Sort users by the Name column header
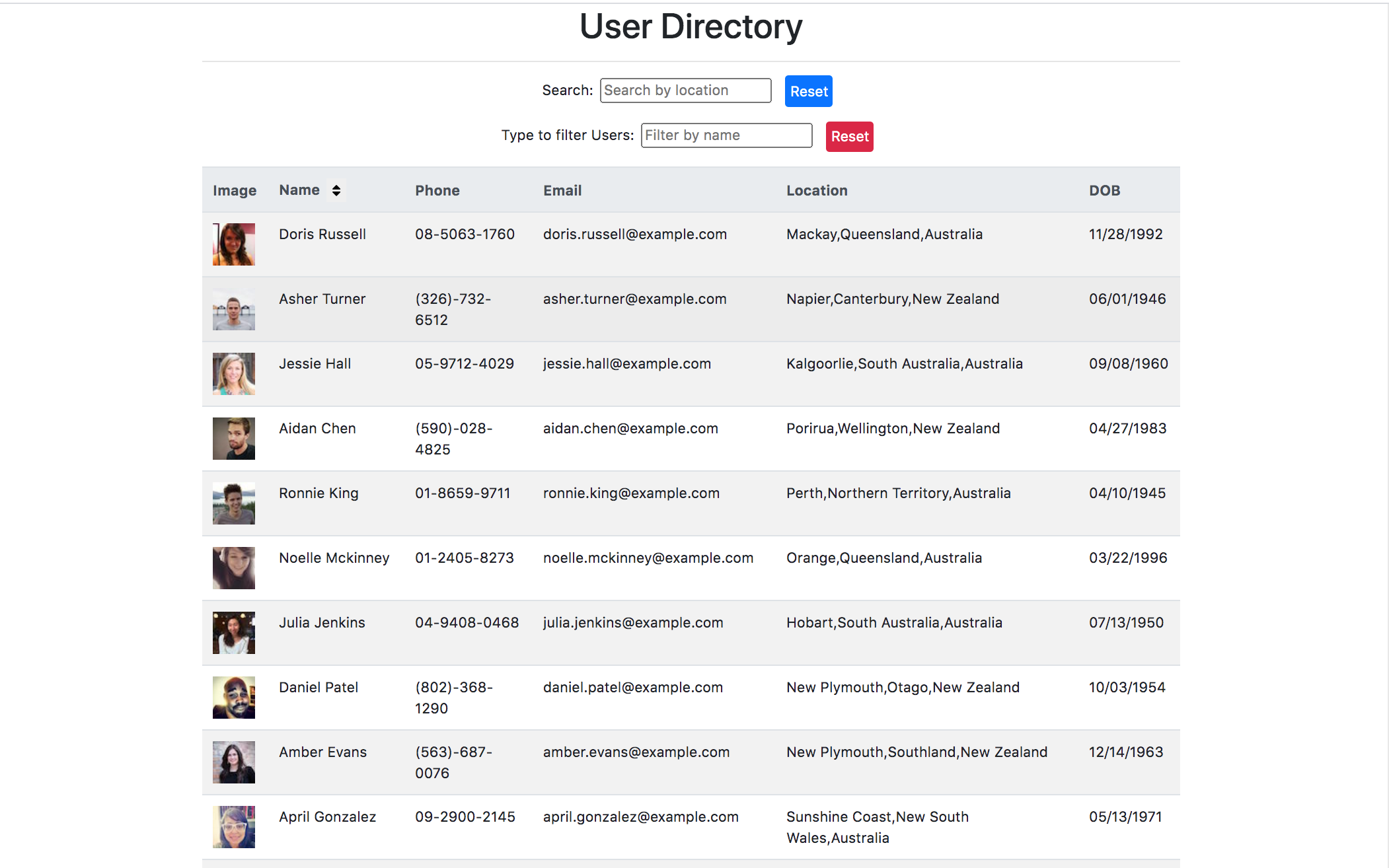The height and width of the screenshot is (868, 1389). tap(299, 190)
